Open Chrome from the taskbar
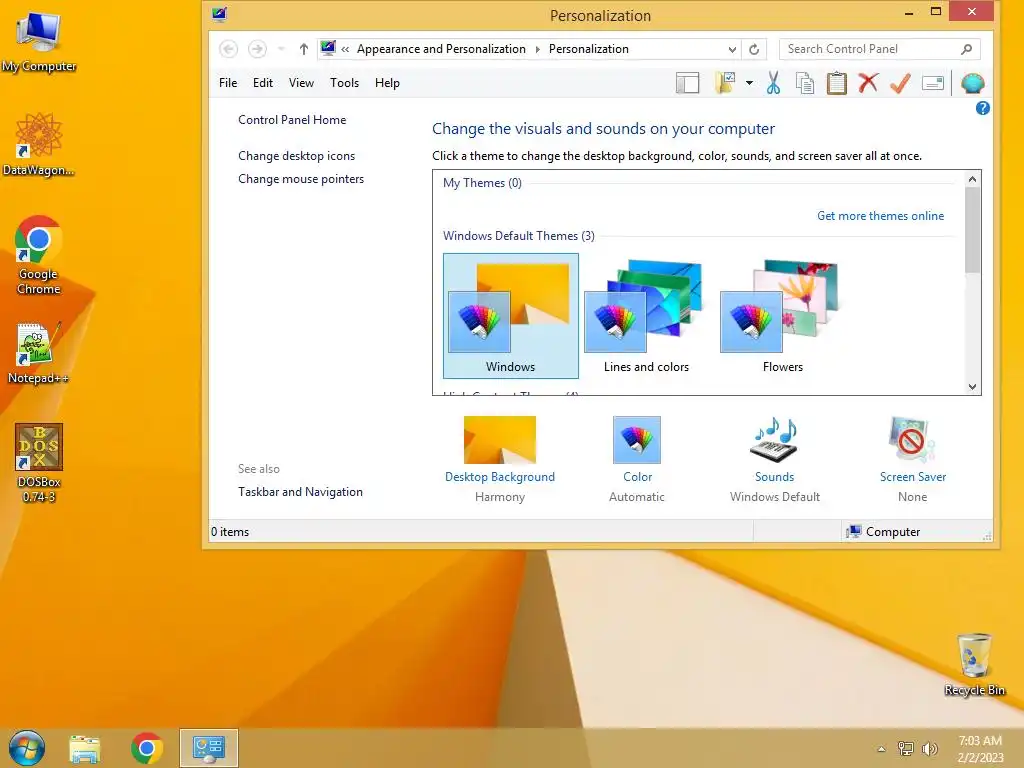1024x768 pixels. click(147, 748)
